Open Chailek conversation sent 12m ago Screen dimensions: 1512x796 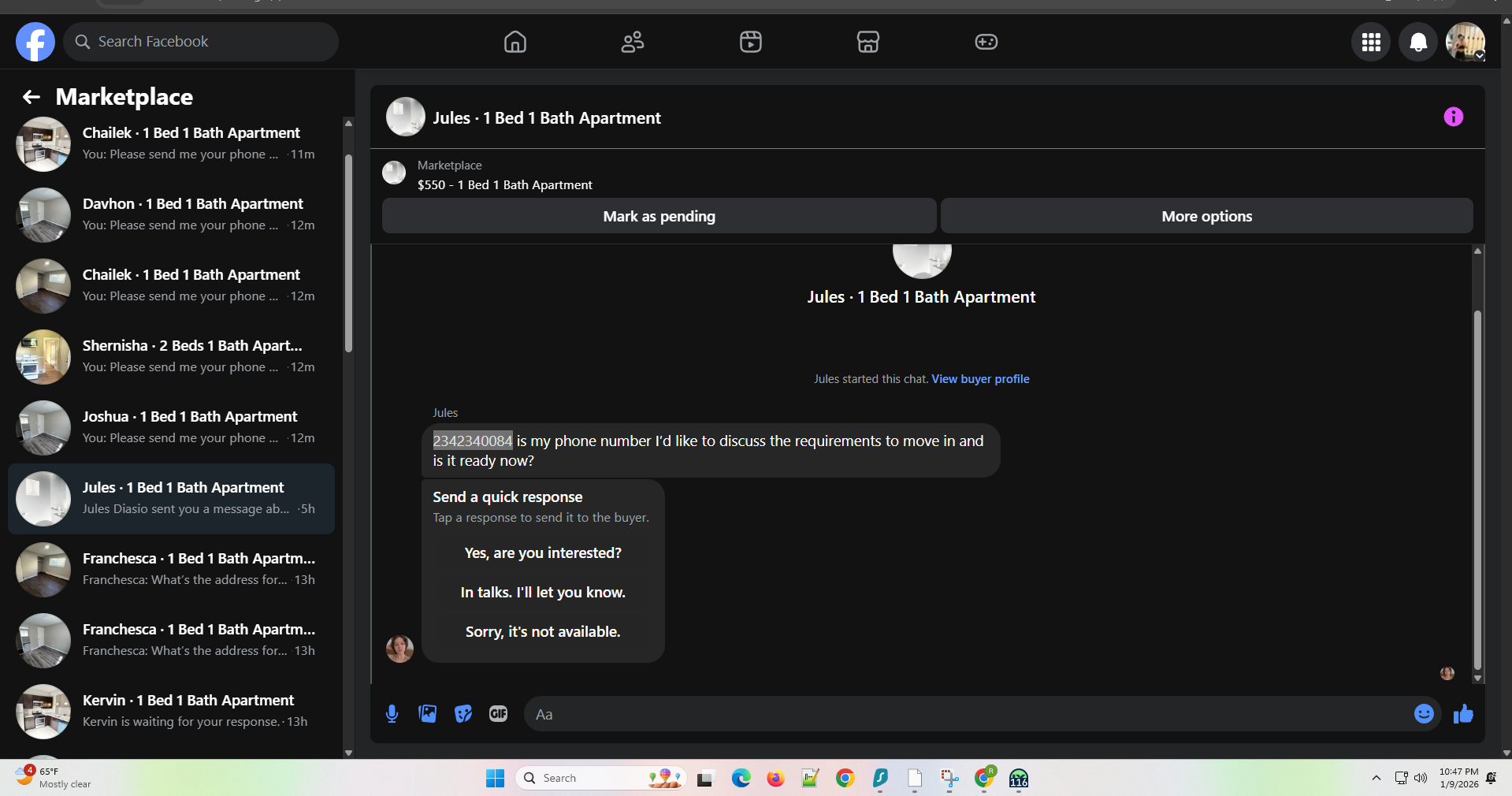point(171,286)
